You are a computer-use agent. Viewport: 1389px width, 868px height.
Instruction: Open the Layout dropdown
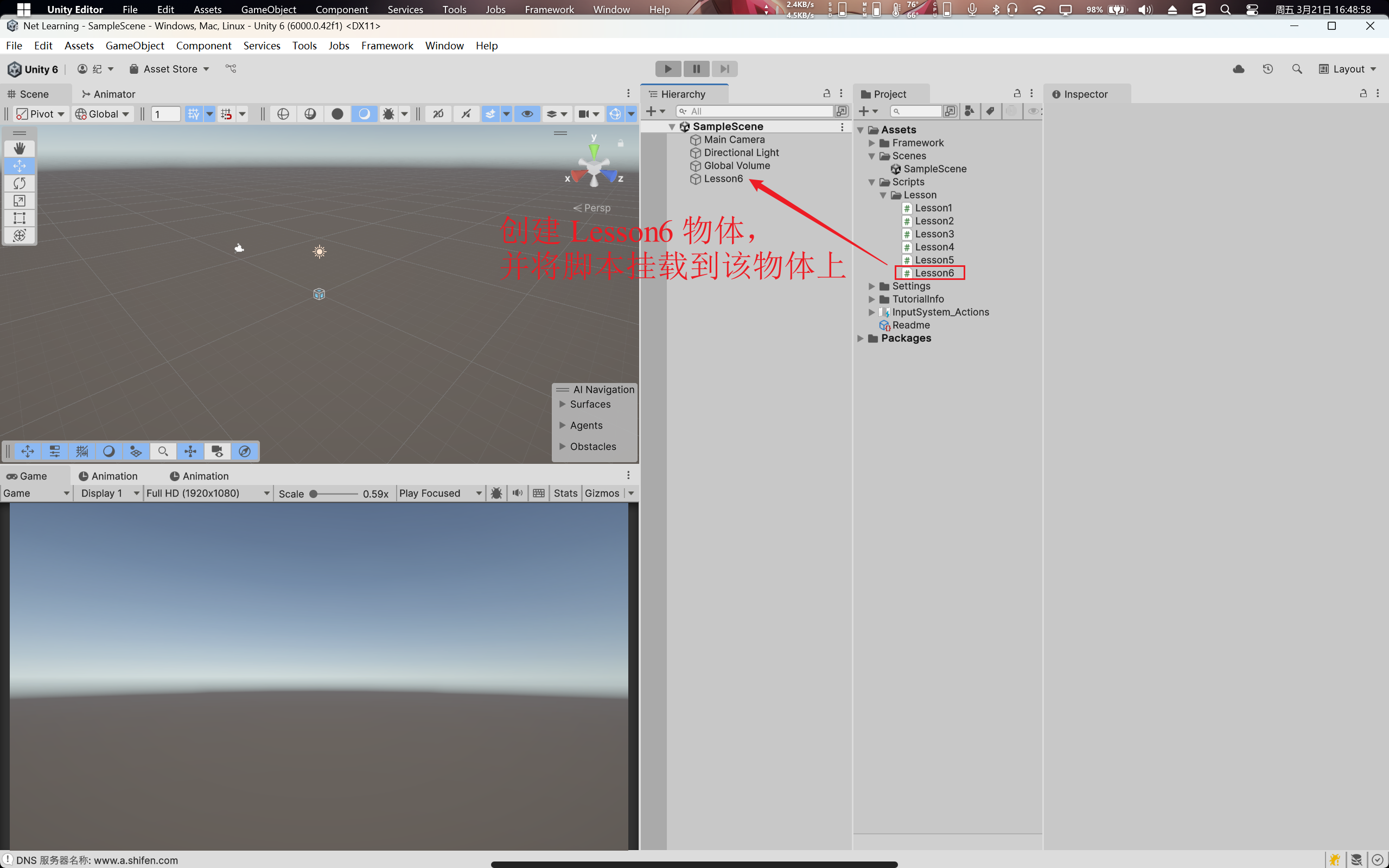(1347, 69)
